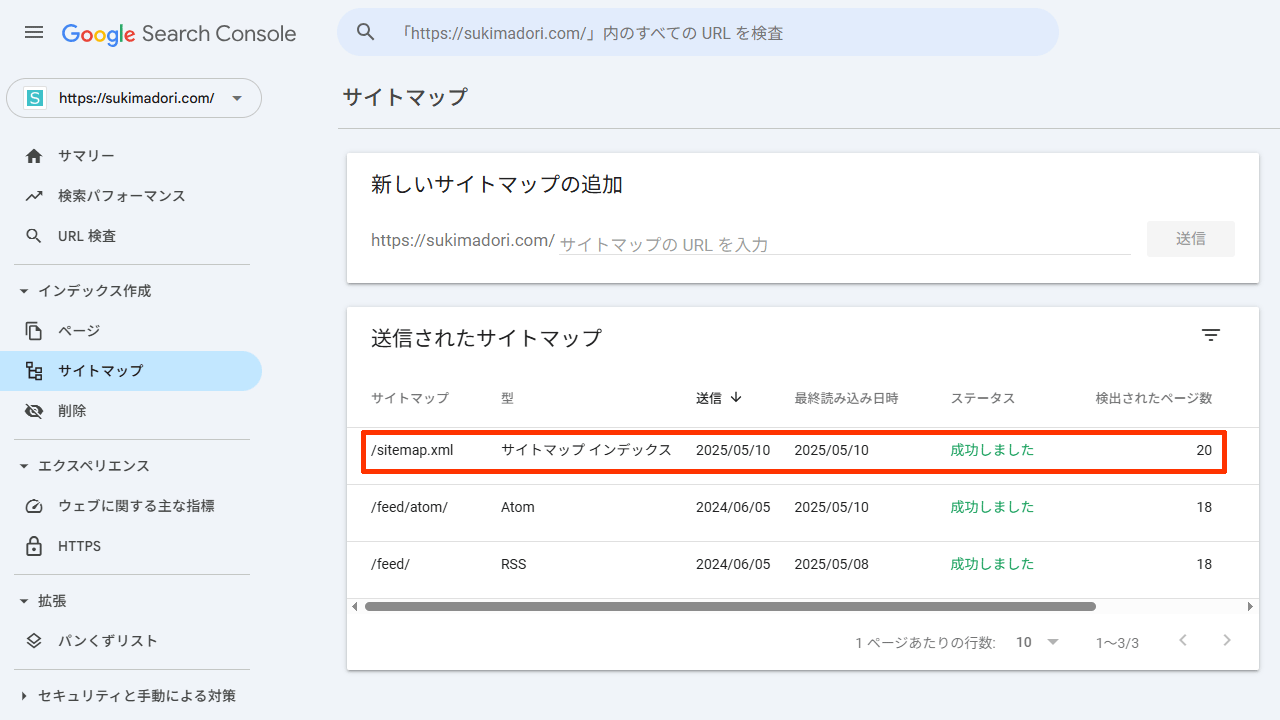The height and width of the screenshot is (720, 1280).
Task: Click the horizontal scrollbar of the table
Action: click(730, 606)
